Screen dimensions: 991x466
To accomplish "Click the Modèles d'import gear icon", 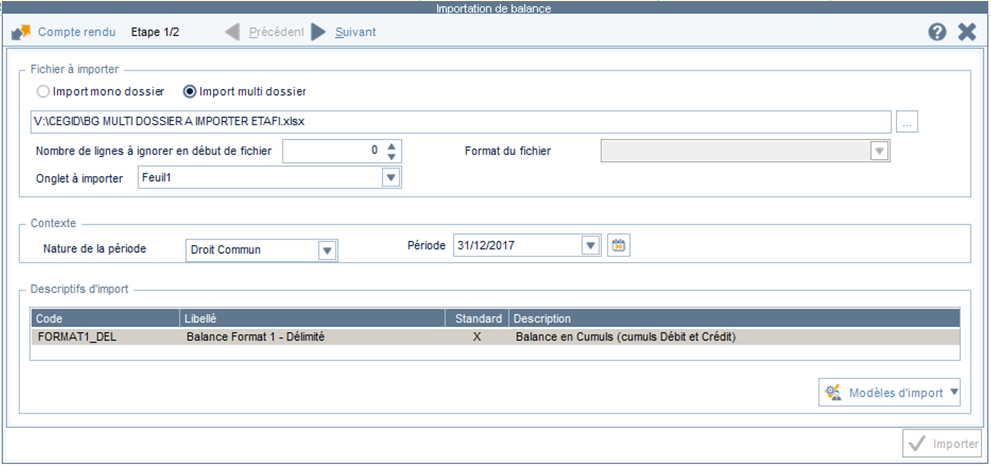I will pyautogui.click(x=832, y=393).
